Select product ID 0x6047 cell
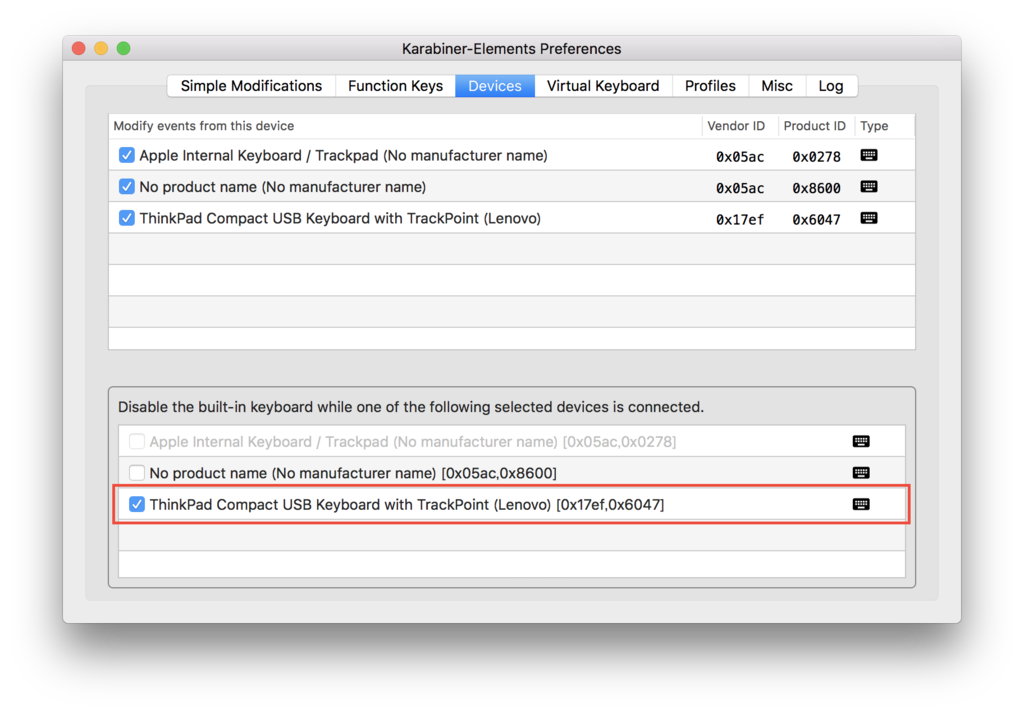 click(x=816, y=219)
